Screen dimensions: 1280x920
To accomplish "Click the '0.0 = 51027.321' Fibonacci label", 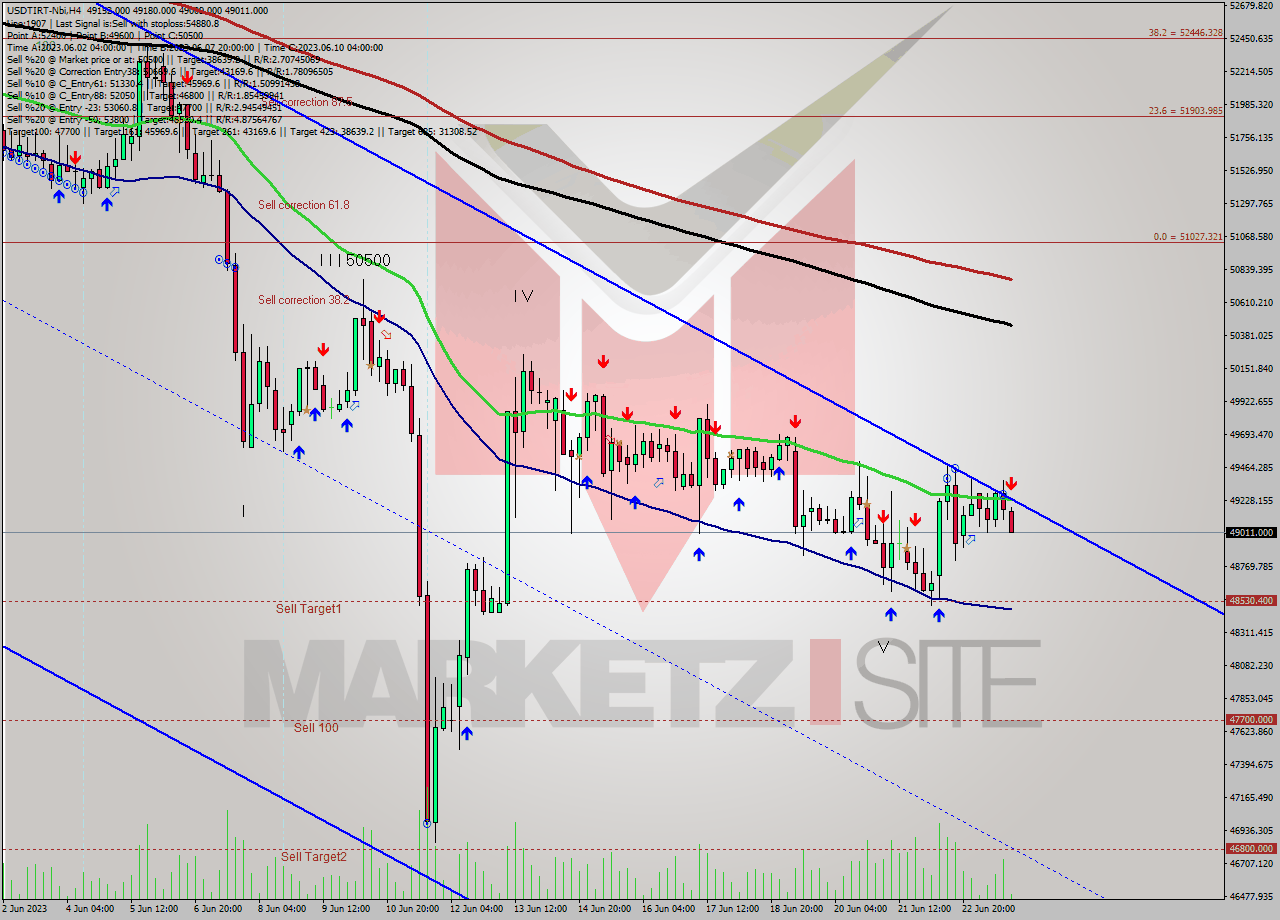I will (x=1188, y=236).
